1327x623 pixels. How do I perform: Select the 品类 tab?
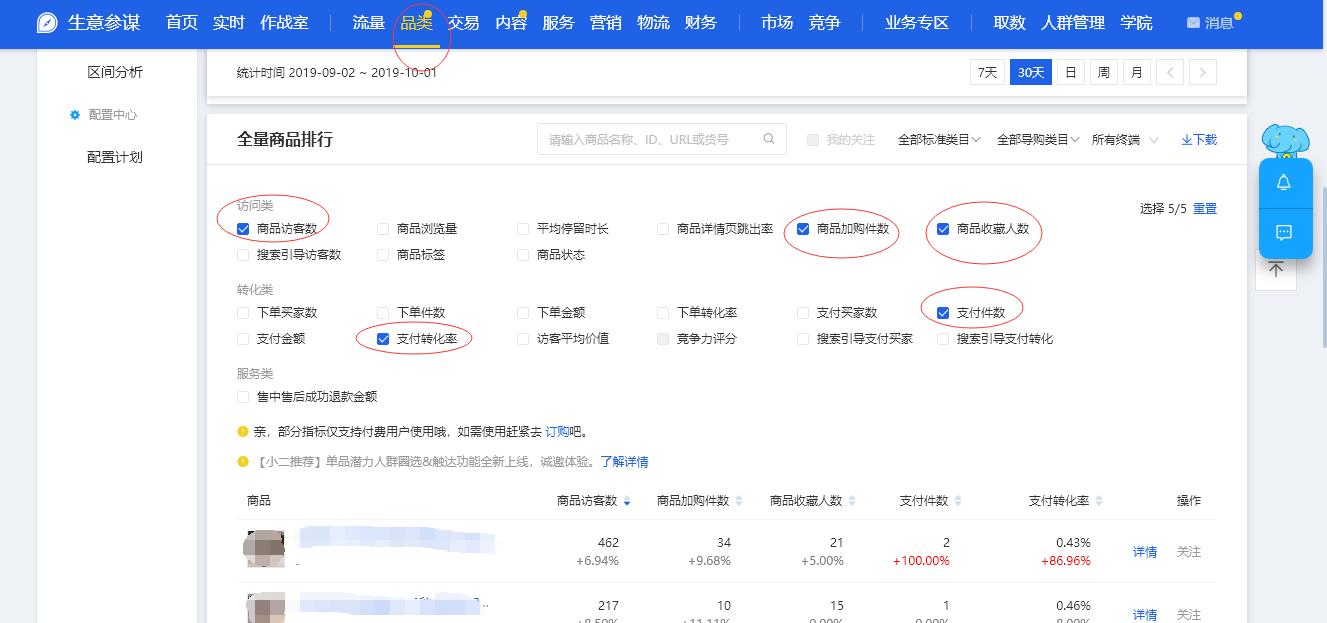pyautogui.click(x=417, y=23)
